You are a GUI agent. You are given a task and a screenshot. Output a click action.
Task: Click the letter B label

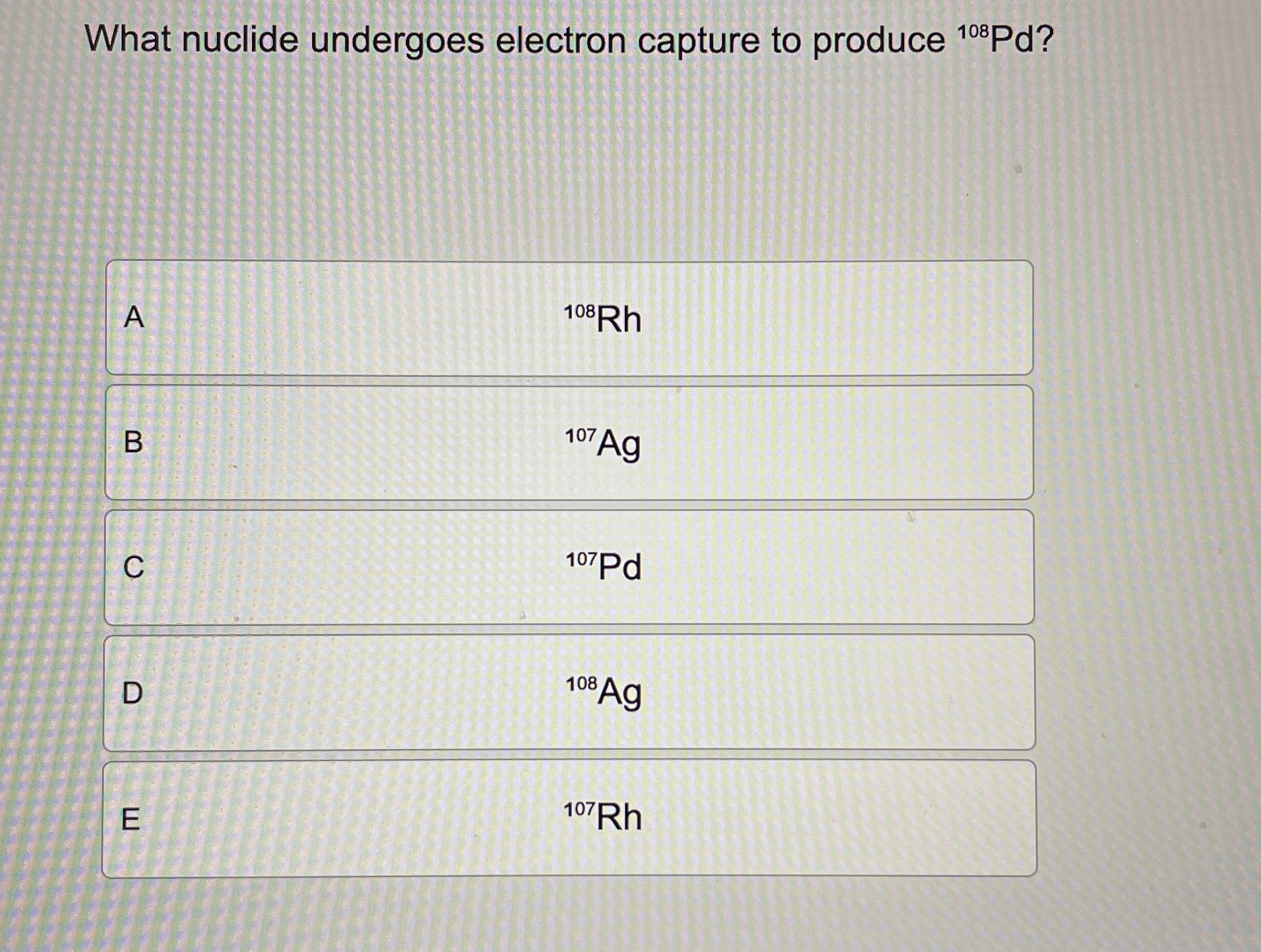point(133,442)
